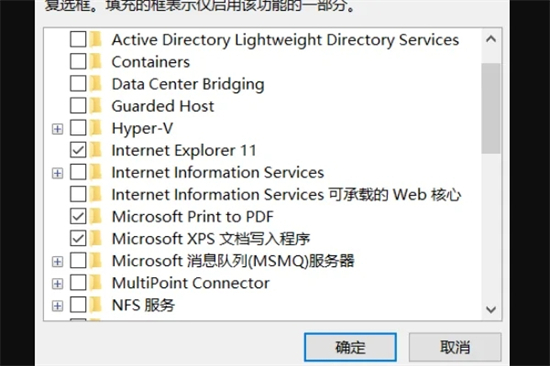Click folder icon beside Microsoft Print to PDF
Screen dimensions: 550x366
(95, 217)
